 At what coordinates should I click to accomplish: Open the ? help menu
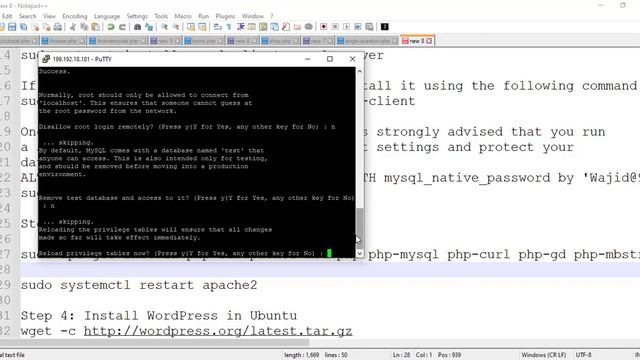tap(272, 16)
